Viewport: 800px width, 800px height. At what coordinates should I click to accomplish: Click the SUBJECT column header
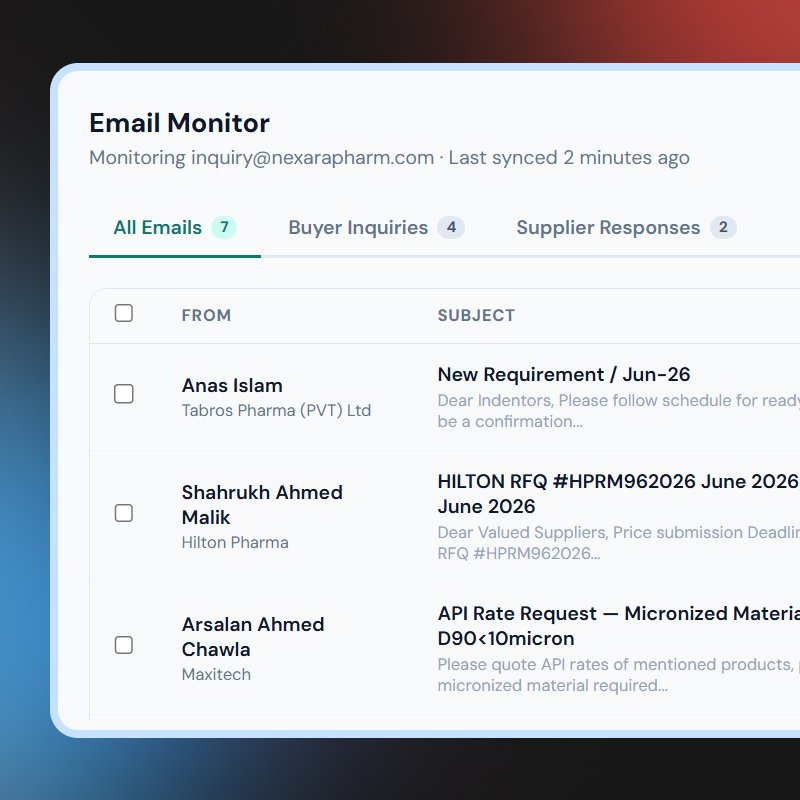click(477, 315)
